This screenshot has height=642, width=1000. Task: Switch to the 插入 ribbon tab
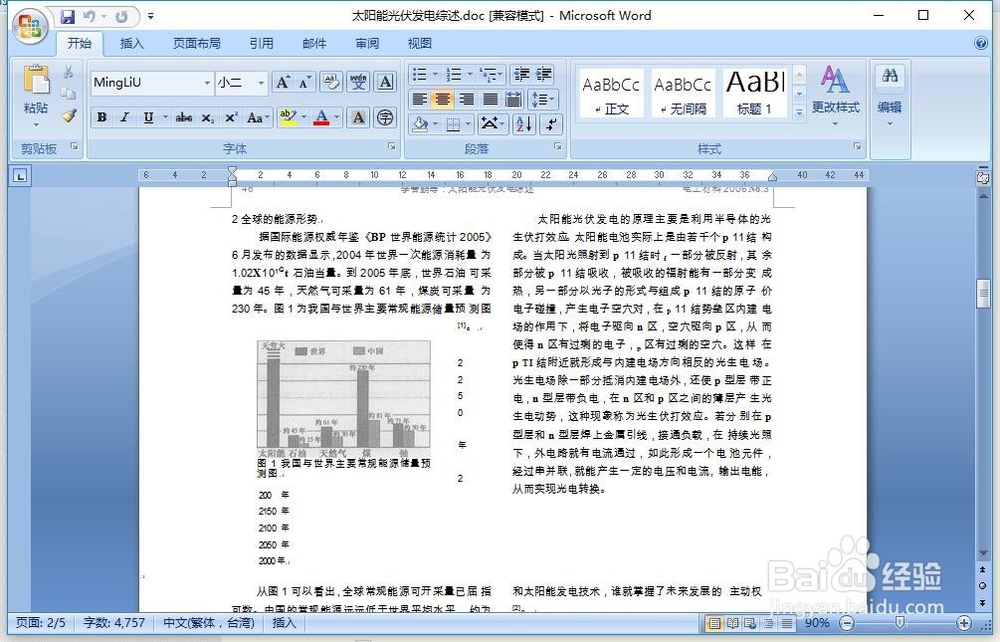pos(130,43)
